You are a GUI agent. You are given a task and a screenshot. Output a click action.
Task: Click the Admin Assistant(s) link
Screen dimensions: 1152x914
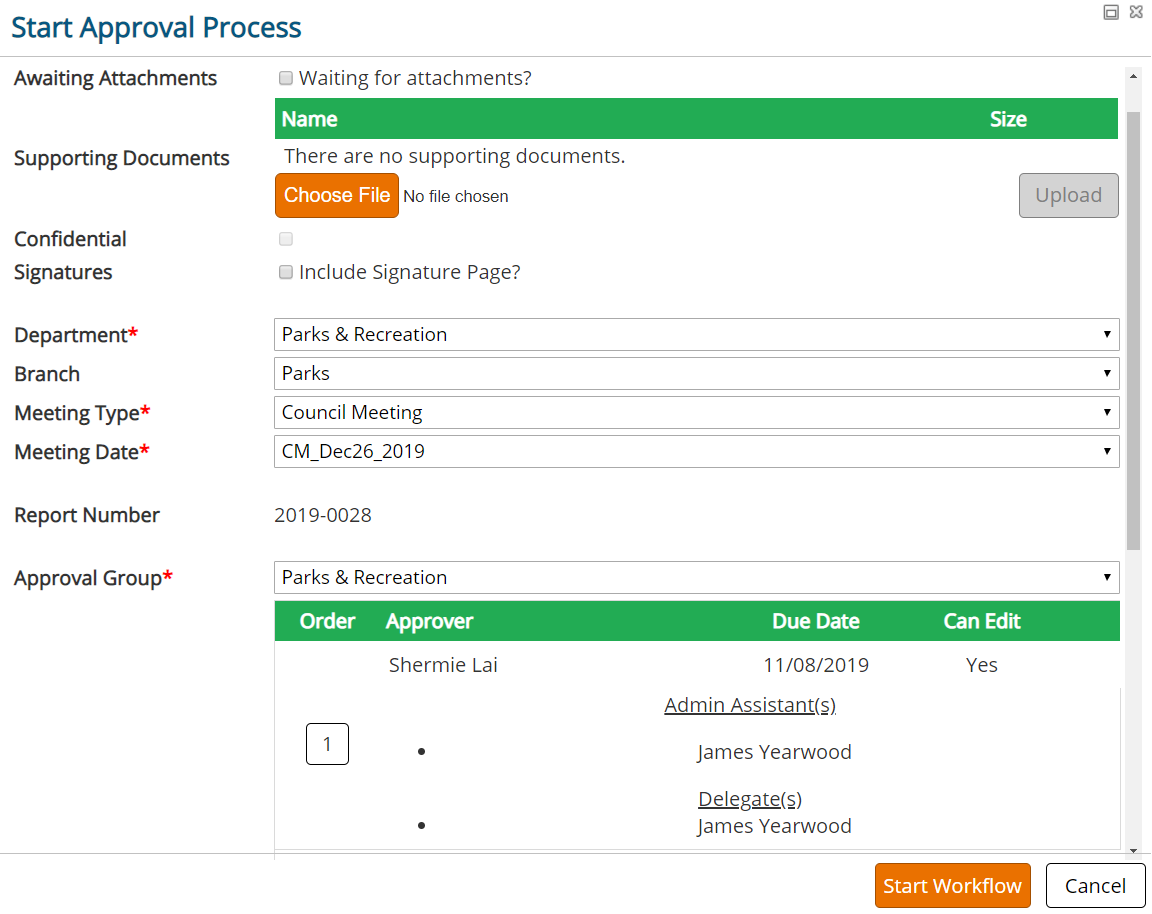point(750,705)
